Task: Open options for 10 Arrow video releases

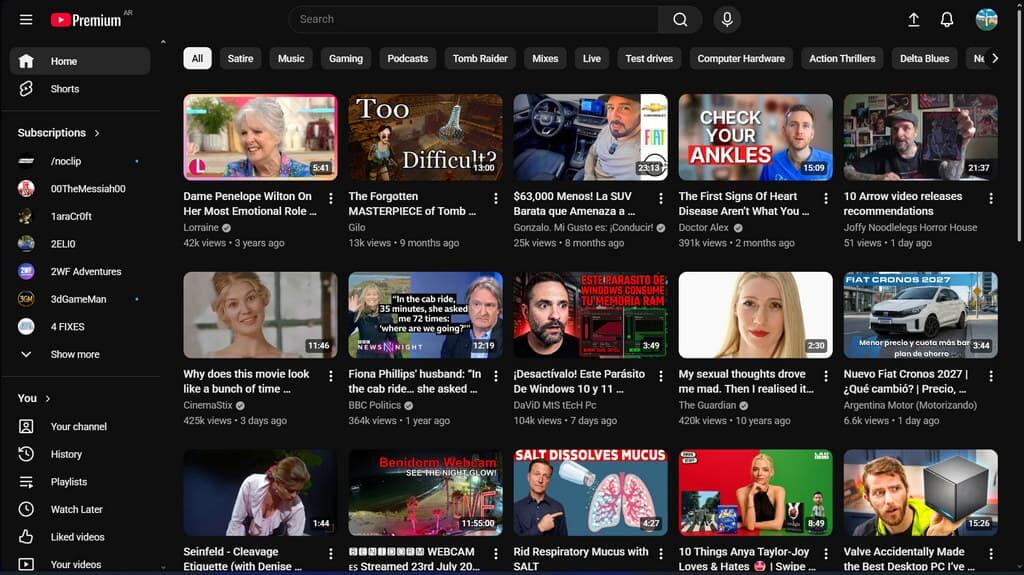Action: point(991,198)
